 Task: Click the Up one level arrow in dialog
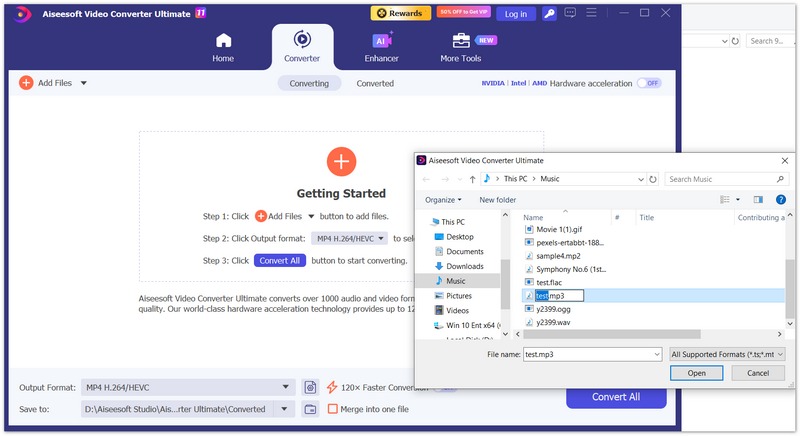pyautogui.click(x=472, y=179)
